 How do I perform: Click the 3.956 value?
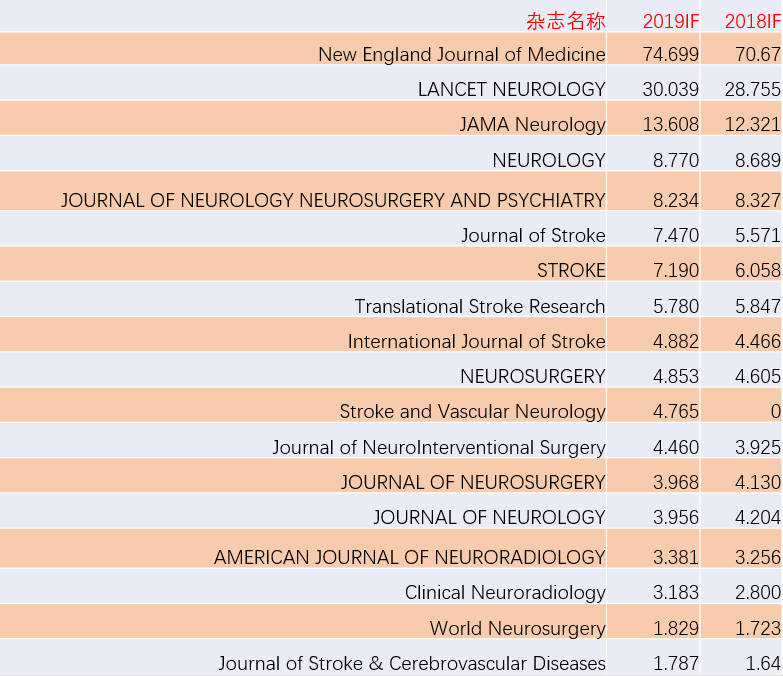coord(676,518)
